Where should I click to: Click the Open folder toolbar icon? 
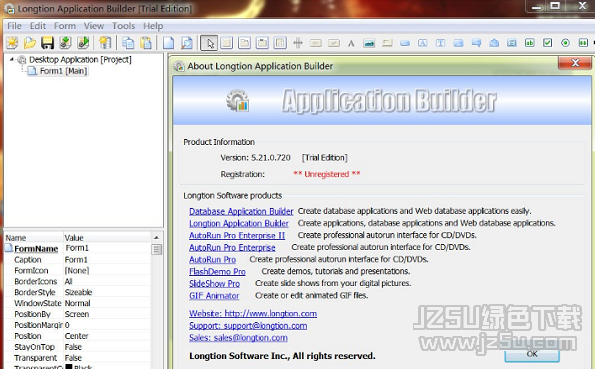coord(30,43)
